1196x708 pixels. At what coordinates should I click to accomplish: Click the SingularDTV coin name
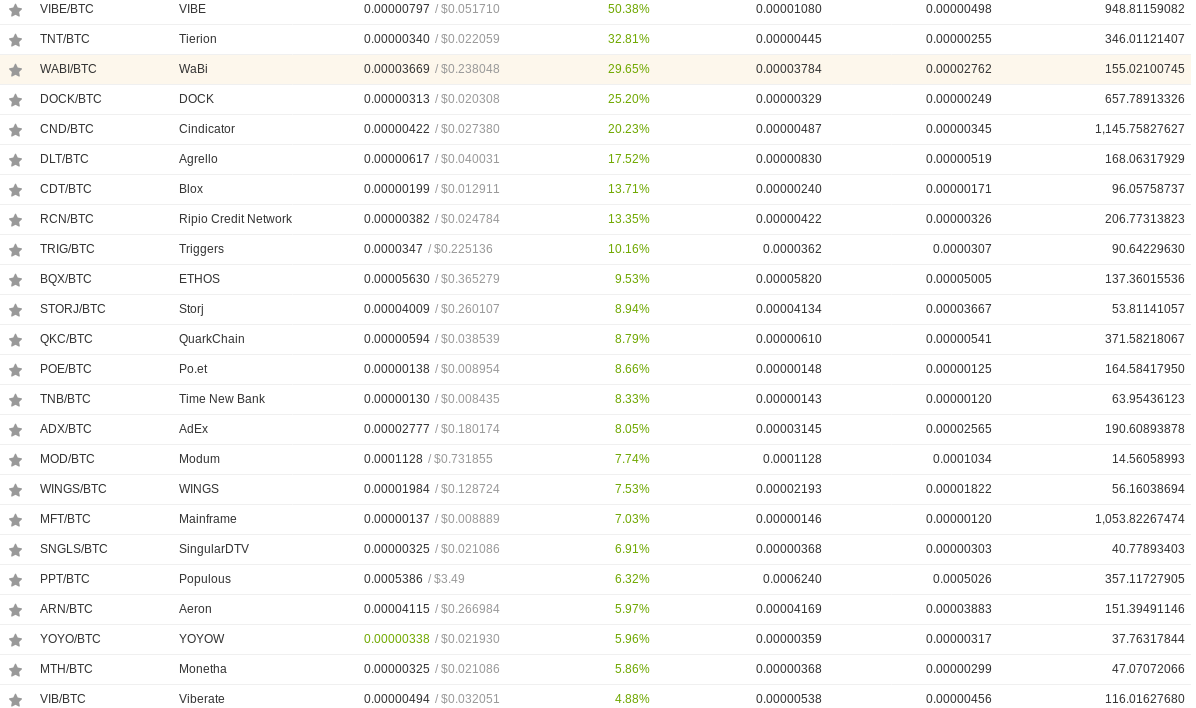pos(214,549)
